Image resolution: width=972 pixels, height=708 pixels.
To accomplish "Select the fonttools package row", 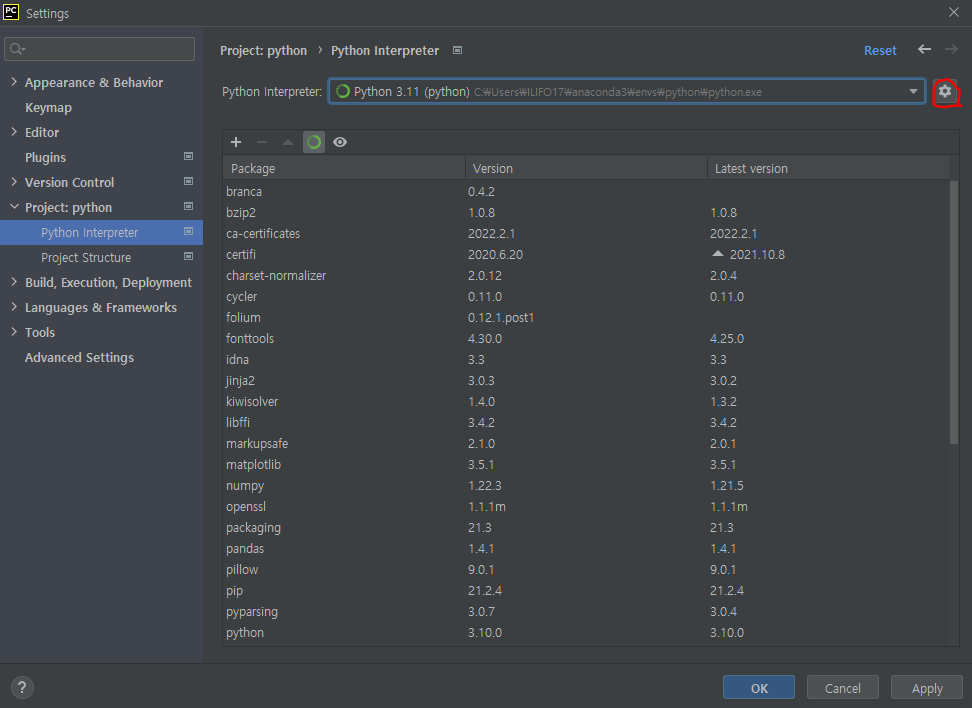I will [x=586, y=339].
